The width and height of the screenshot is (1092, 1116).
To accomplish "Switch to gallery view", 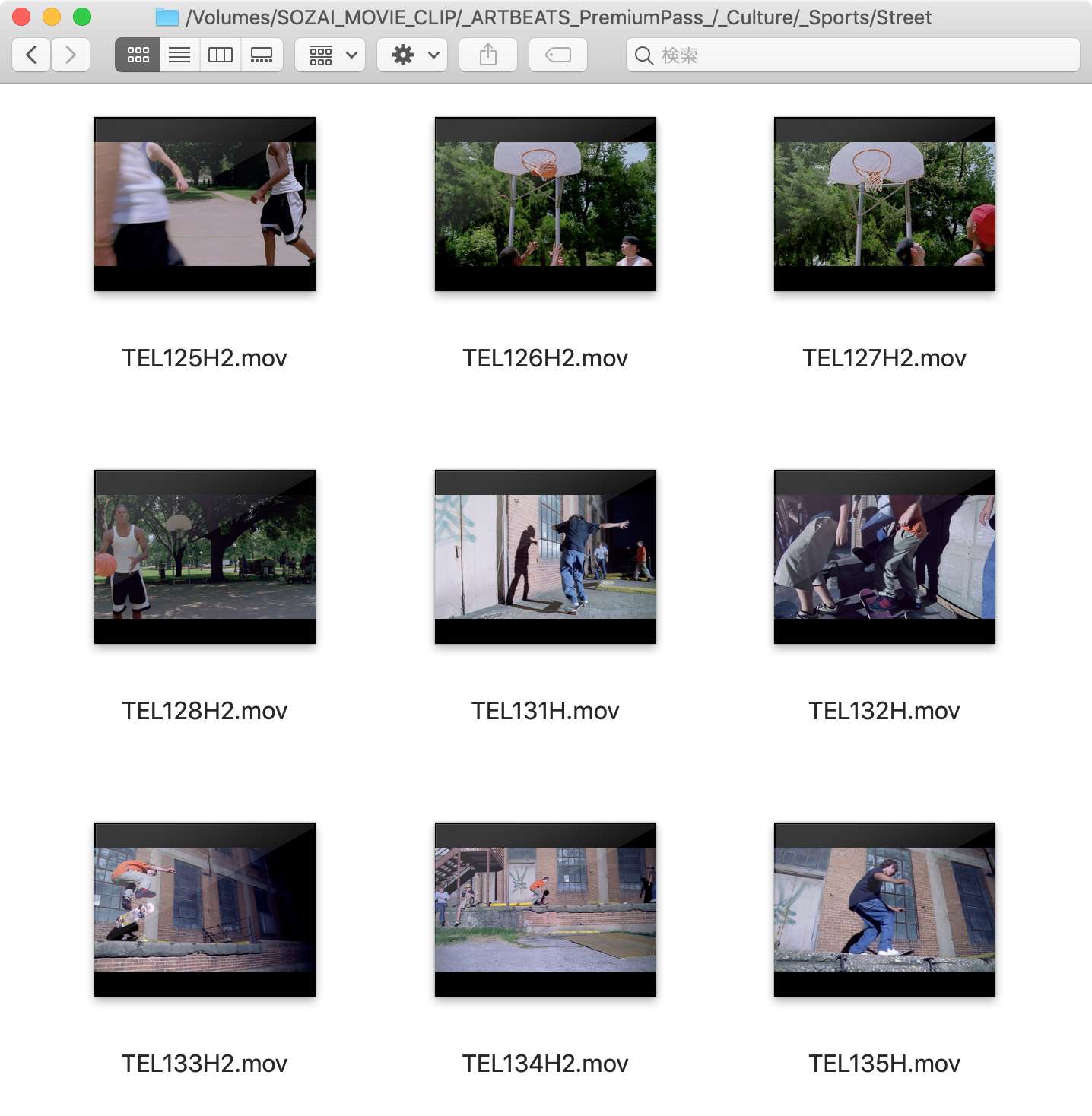I will click(262, 55).
